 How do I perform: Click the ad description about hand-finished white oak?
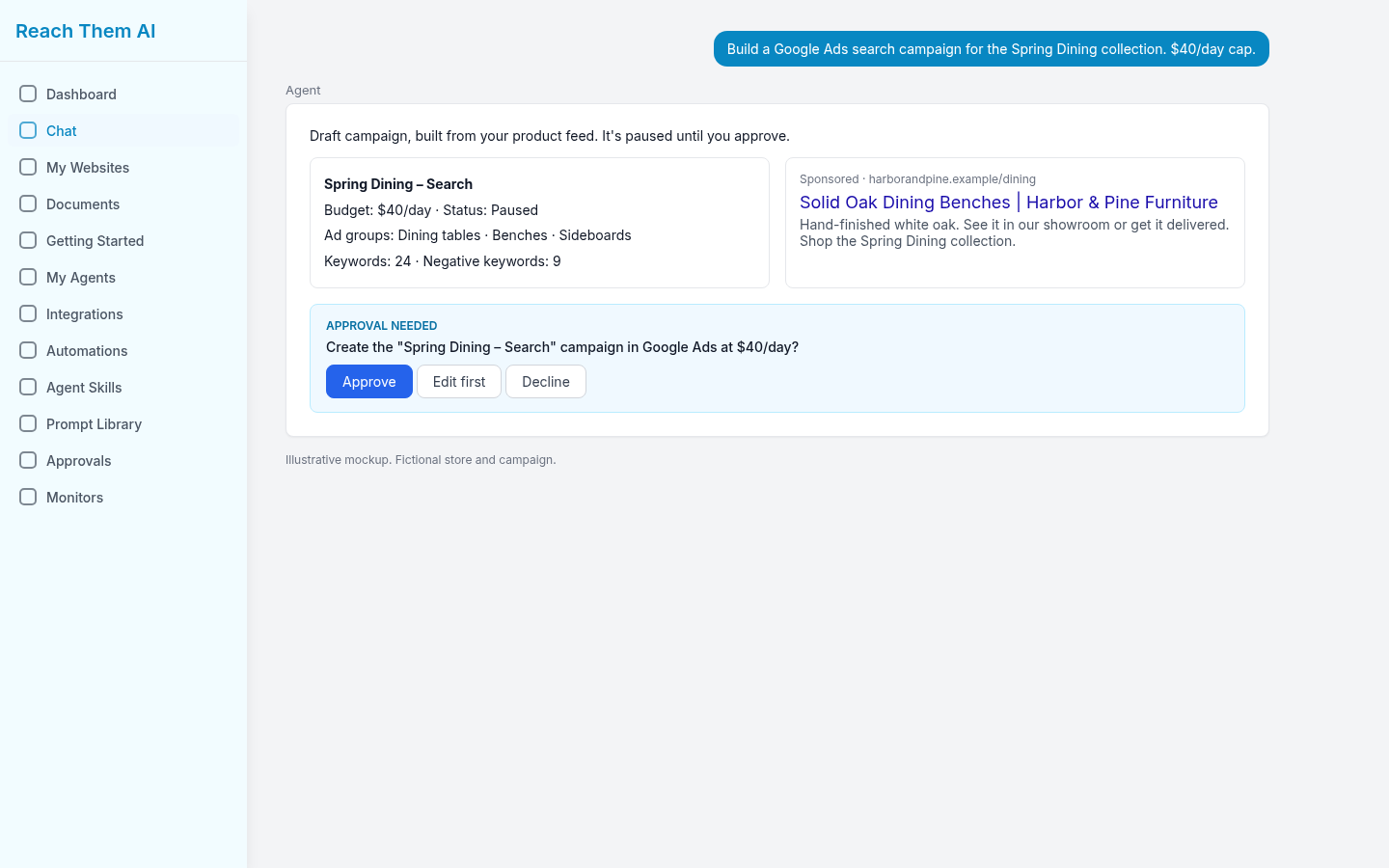click(1015, 232)
